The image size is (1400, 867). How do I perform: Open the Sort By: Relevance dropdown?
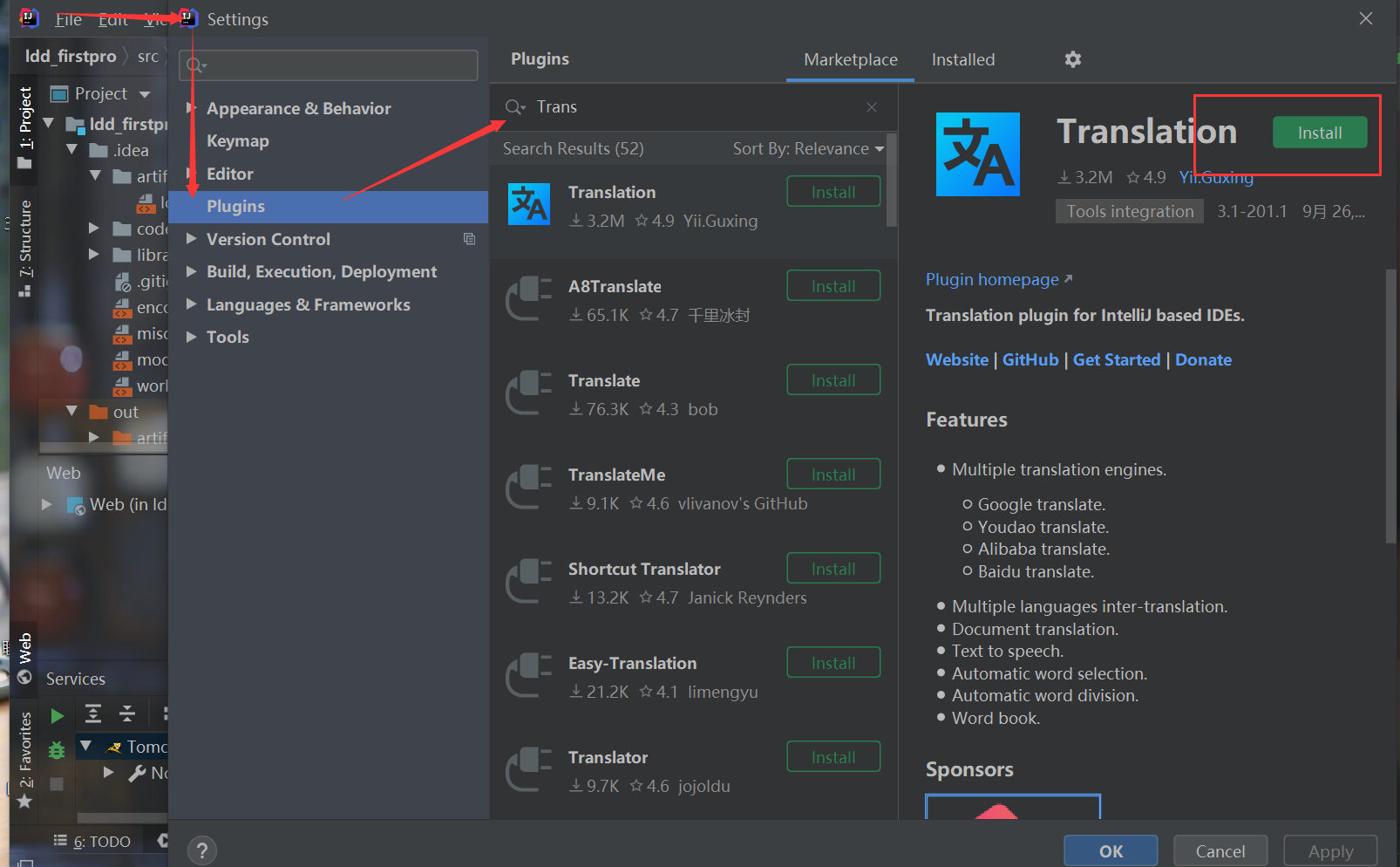(x=806, y=148)
